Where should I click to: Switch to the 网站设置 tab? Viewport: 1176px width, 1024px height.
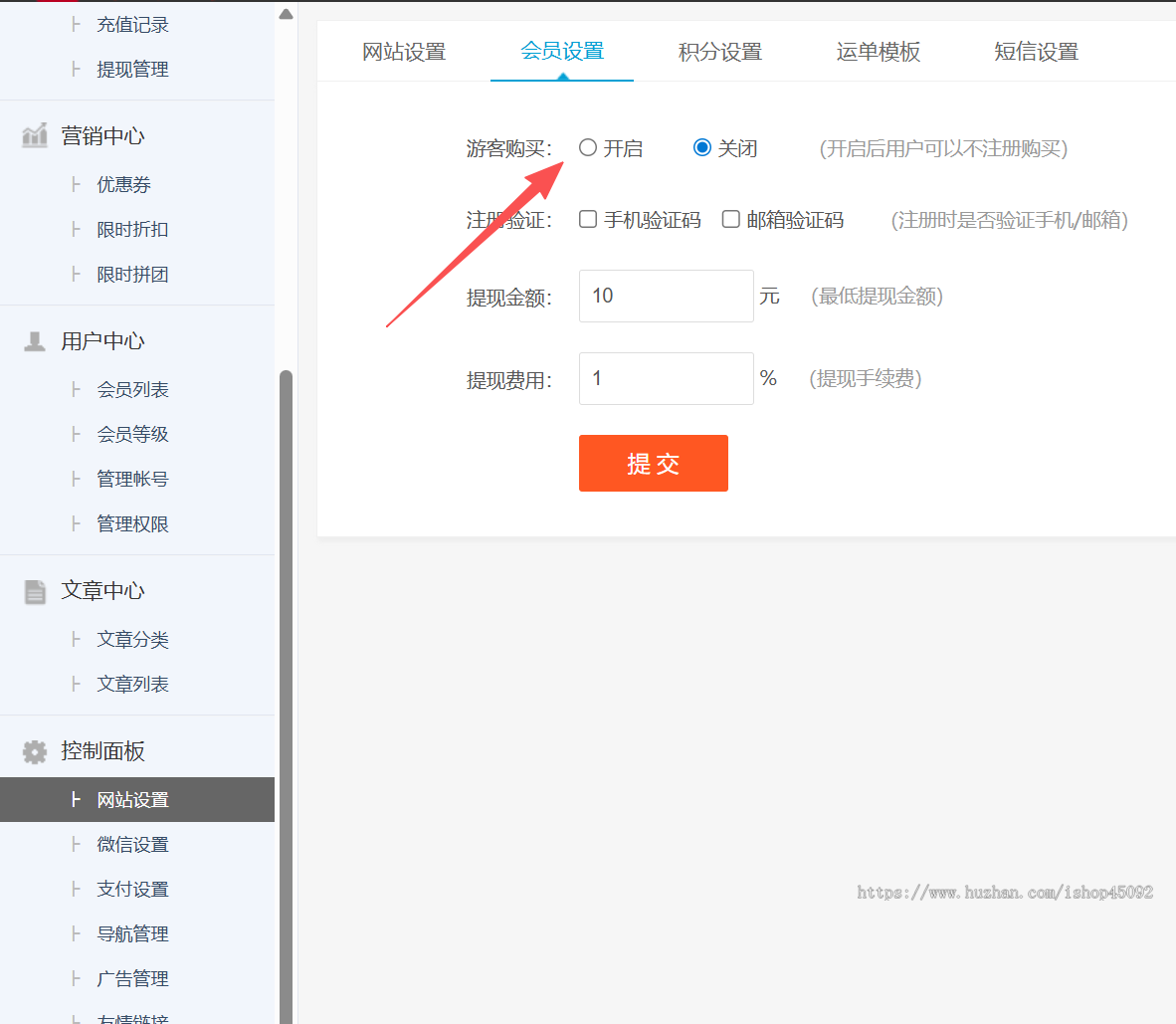click(404, 52)
